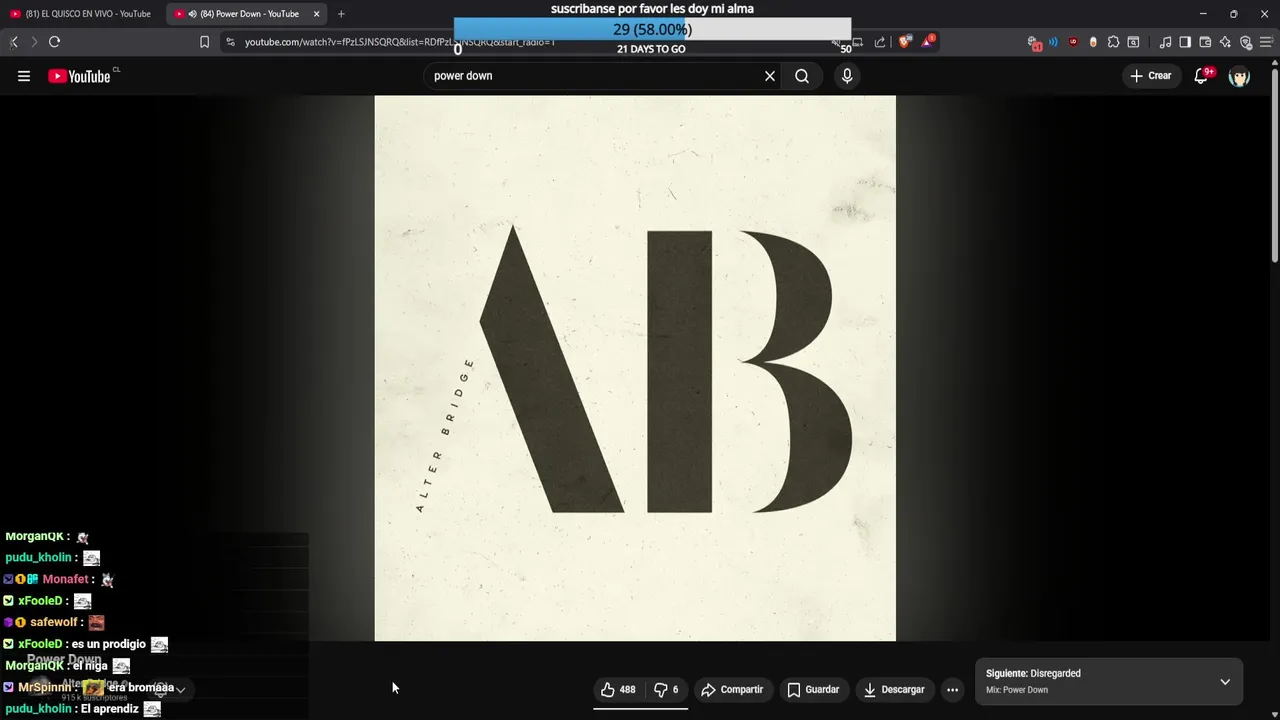Click the Compartir share button
Image resolution: width=1280 pixels, height=720 pixels.
pos(732,689)
